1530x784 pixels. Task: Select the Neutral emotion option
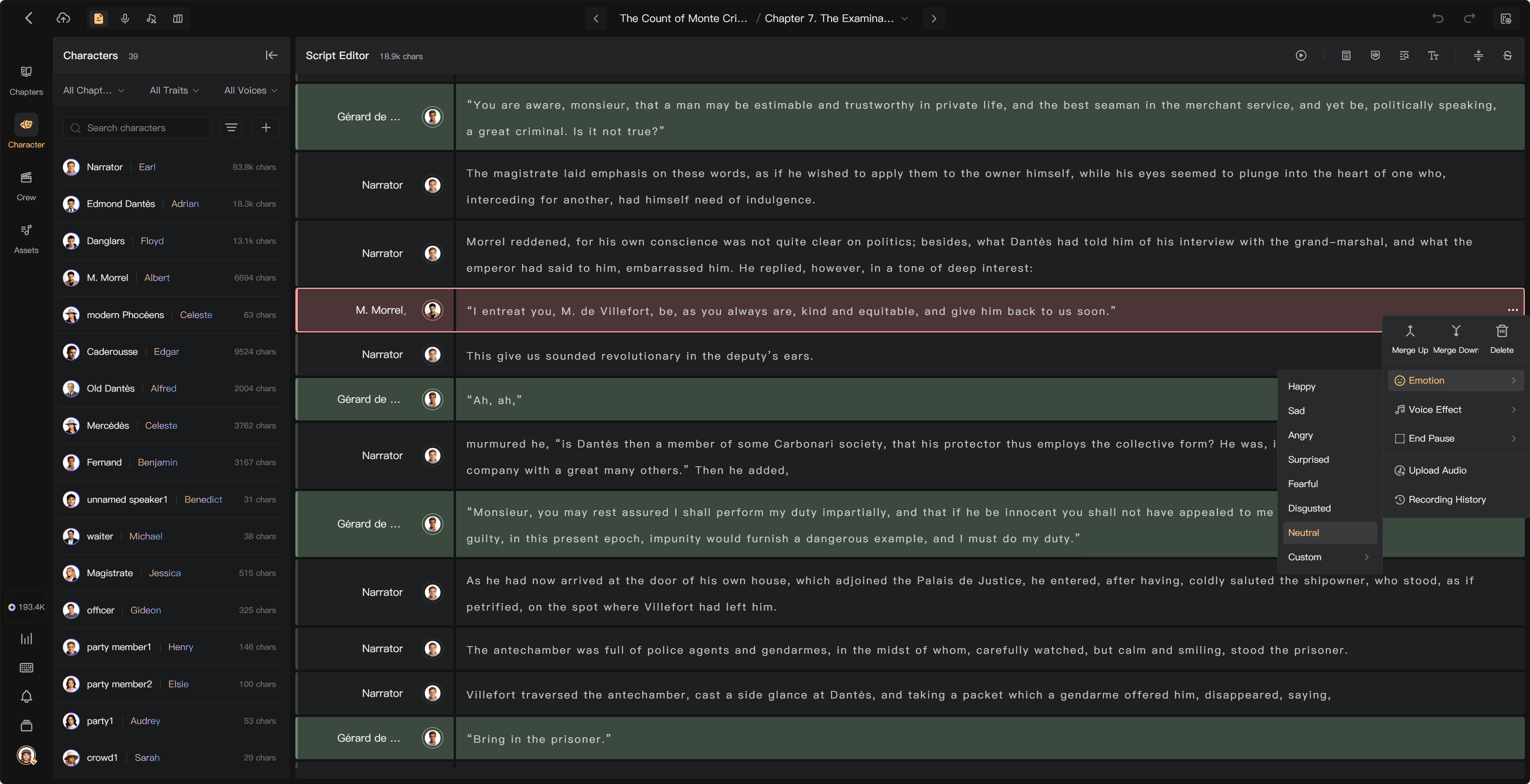1329,533
